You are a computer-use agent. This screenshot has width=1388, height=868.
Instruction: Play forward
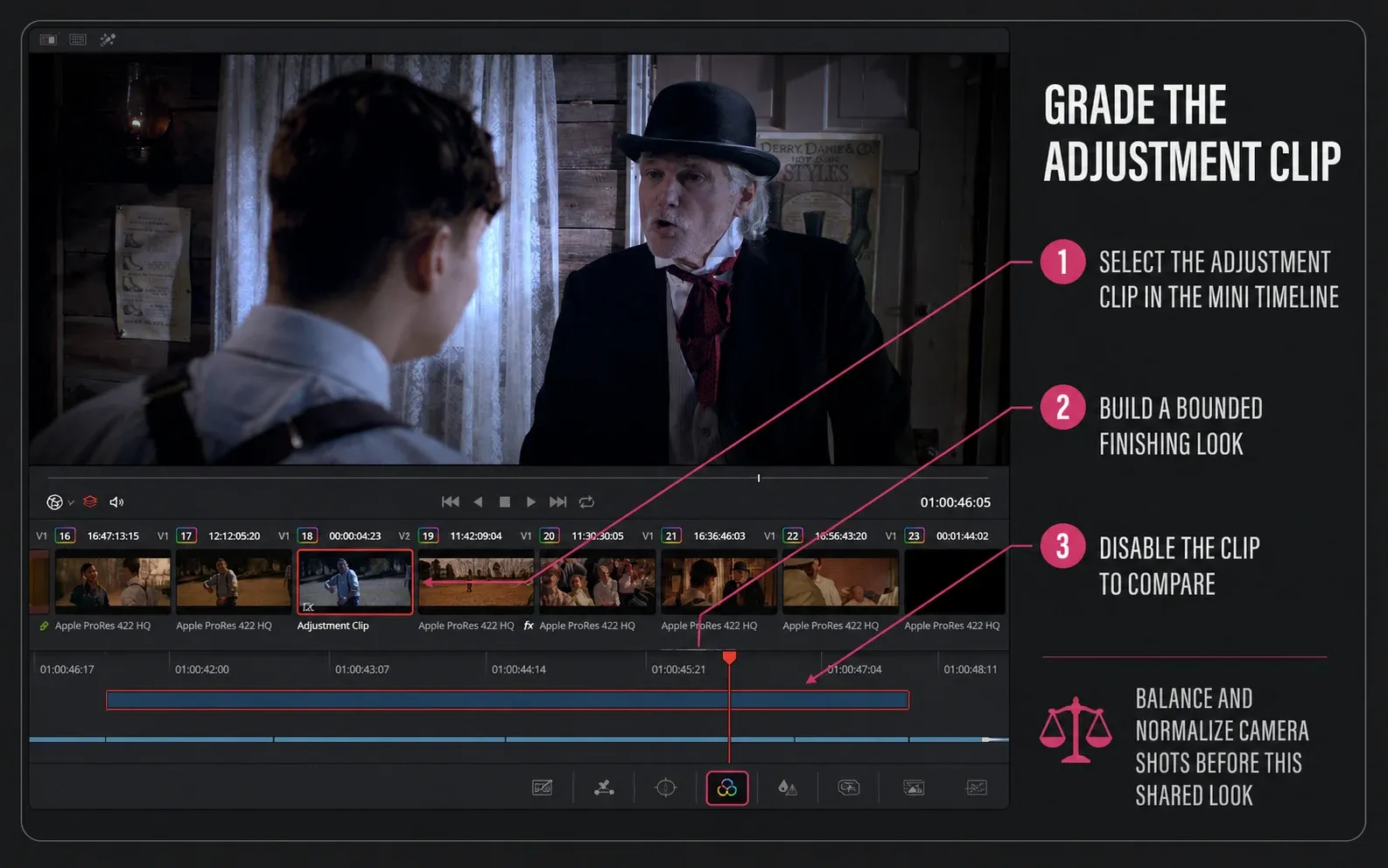click(x=531, y=501)
